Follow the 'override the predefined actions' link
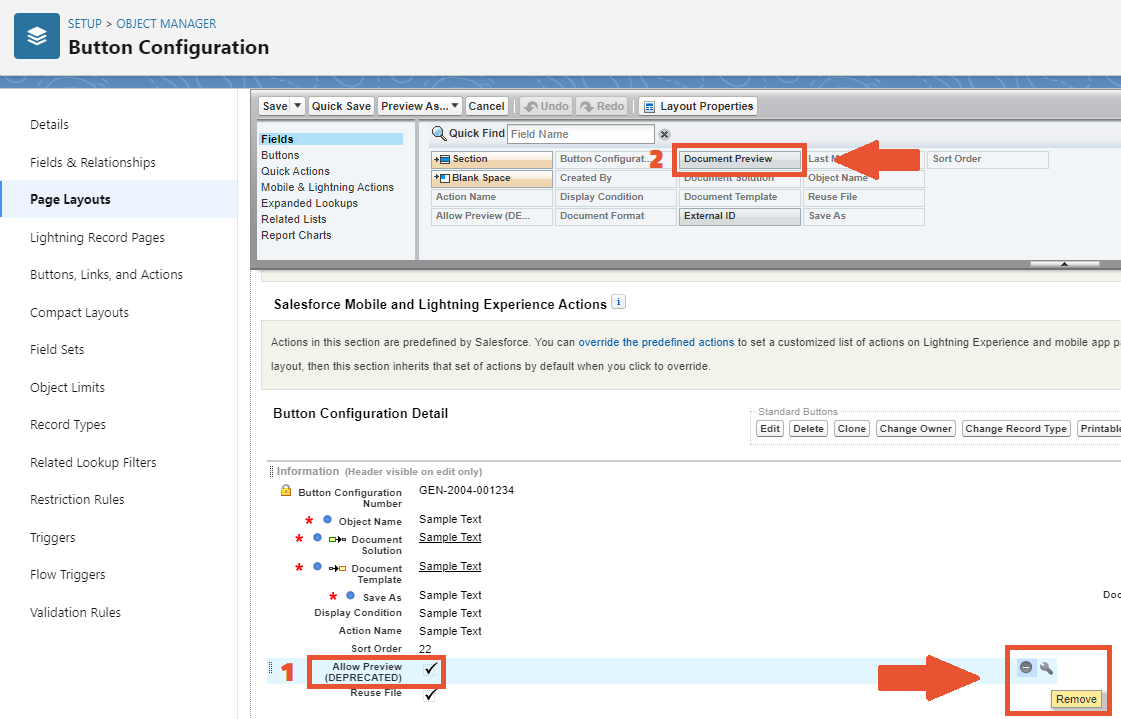Viewport: 1121px width, 719px height. (656, 342)
